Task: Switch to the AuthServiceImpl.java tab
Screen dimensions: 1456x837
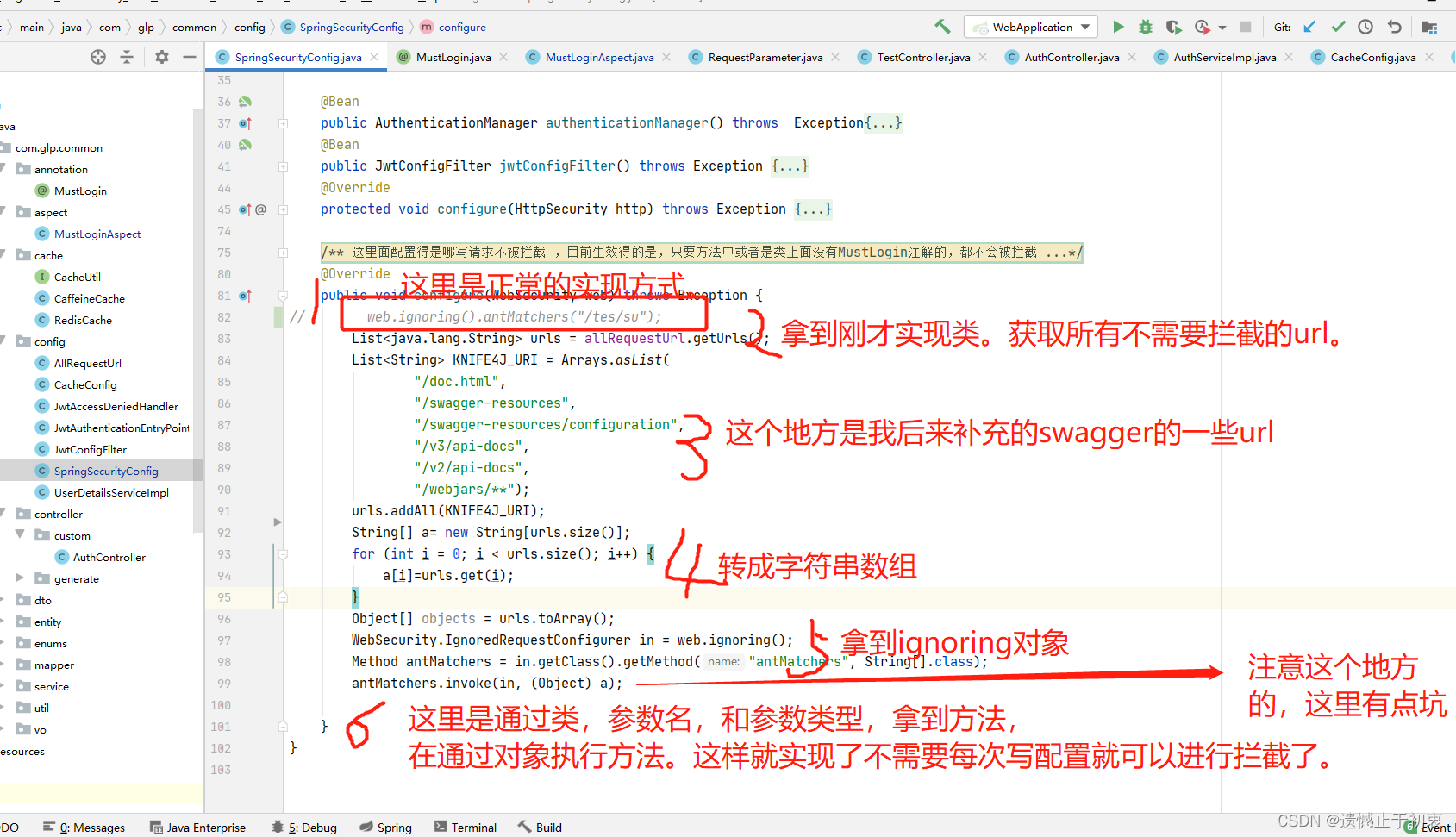Action: [x=1224, y=57]
